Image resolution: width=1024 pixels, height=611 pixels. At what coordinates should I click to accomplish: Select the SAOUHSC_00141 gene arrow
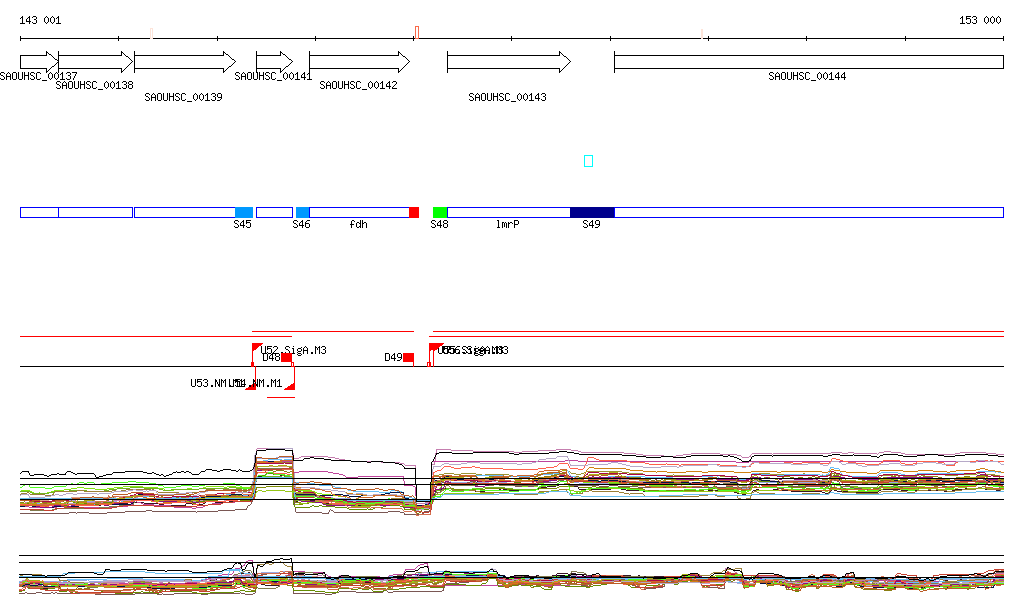coord(274,62)
